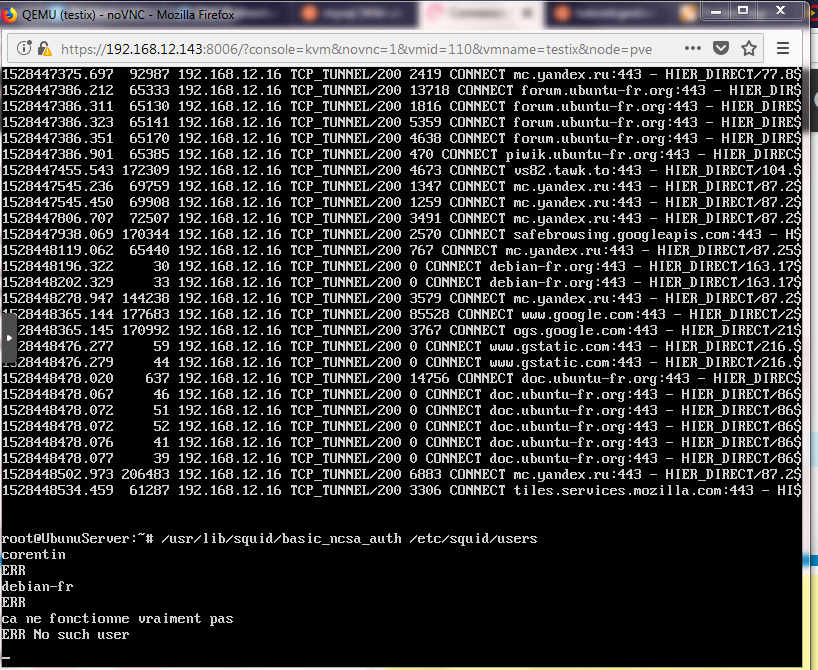Click the typed line 'corentin'

(x=34, y=555)
